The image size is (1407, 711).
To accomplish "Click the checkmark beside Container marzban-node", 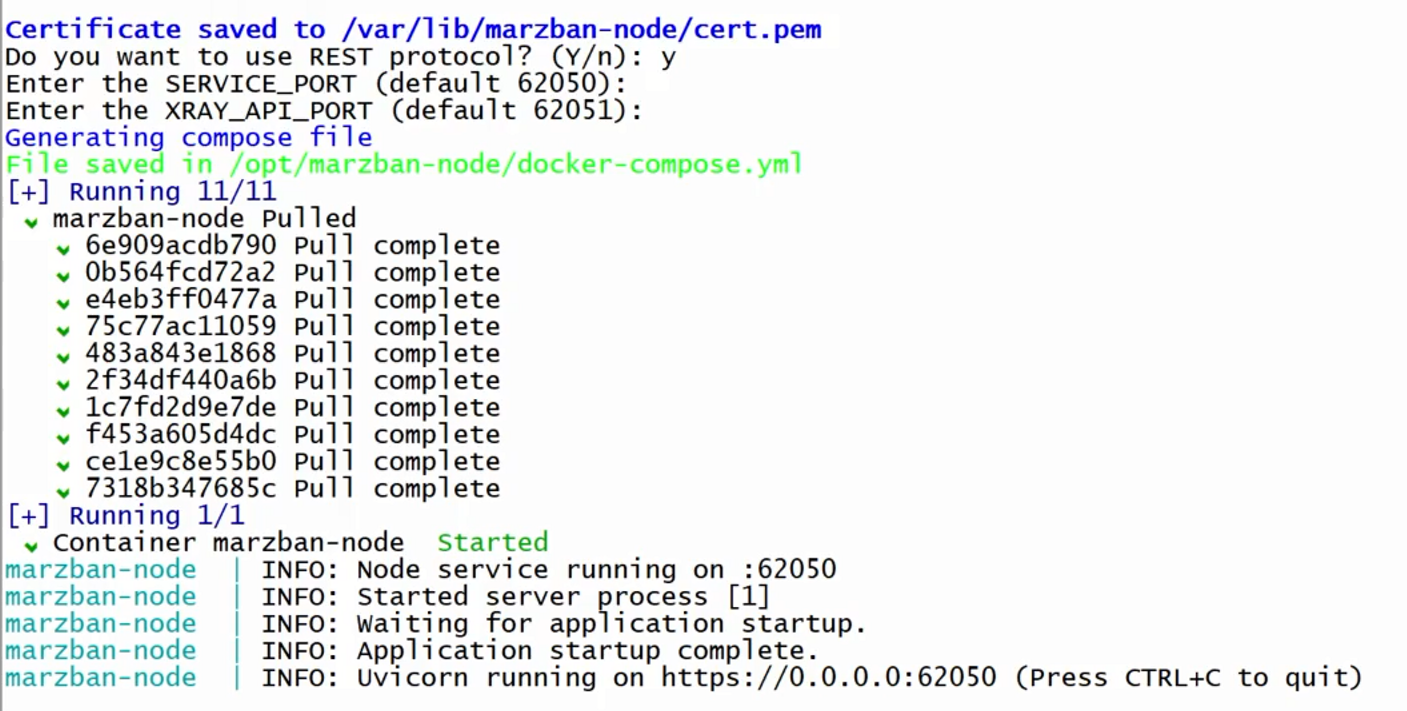I will (x=31, y=545).
